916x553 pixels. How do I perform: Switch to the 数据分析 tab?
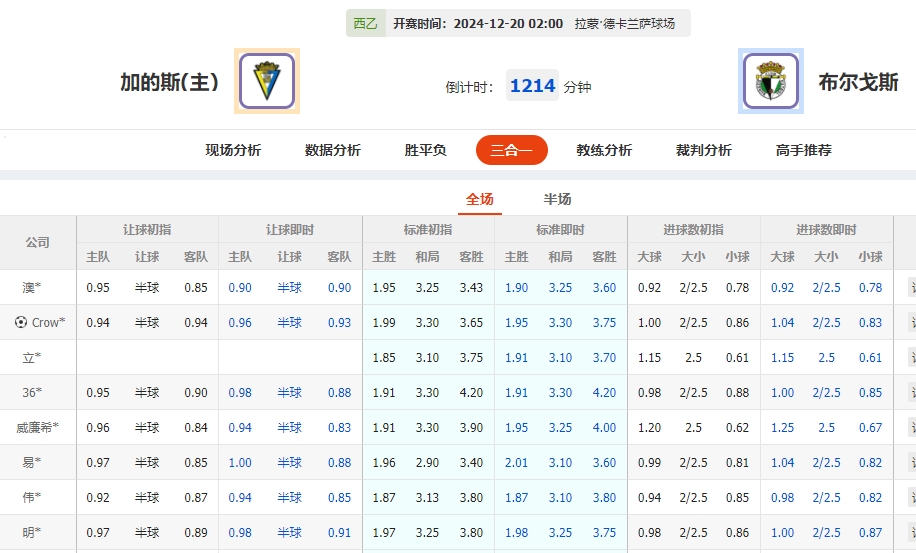tap(333, 150)
